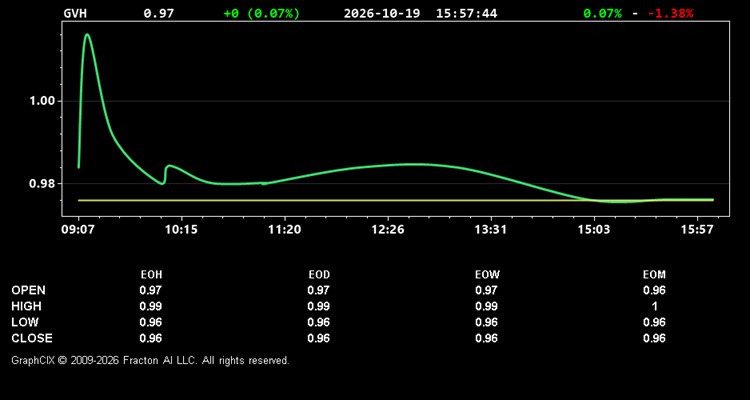Screen dimensions: 750x400
Task: Click the +0 (0.07%) change value
Action: 262,13
